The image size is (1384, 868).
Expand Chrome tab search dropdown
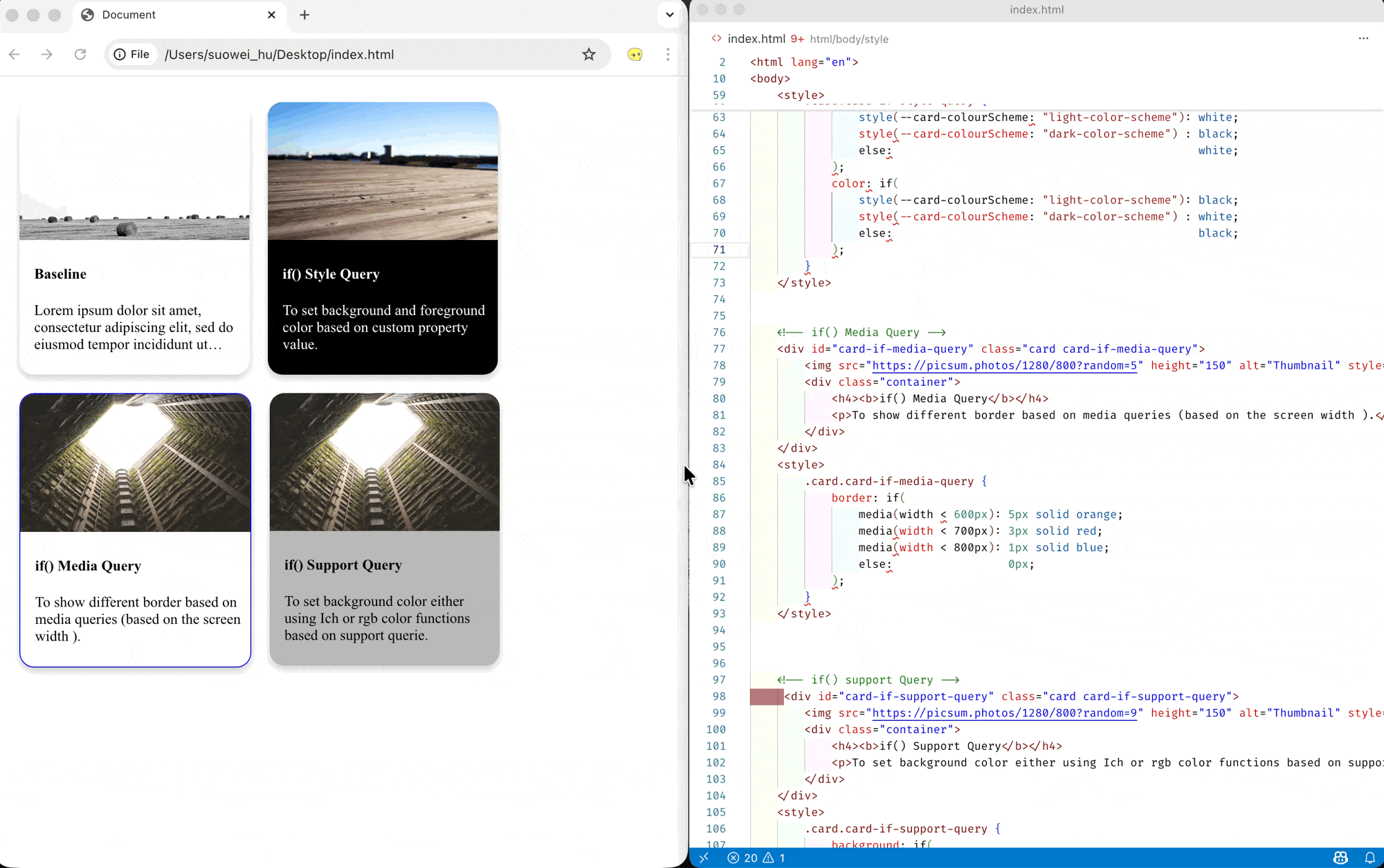click(669, 15)
